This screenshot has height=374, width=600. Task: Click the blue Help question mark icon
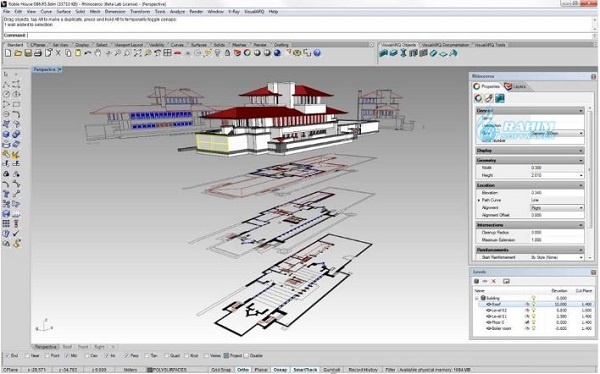[x=317, y=53]
